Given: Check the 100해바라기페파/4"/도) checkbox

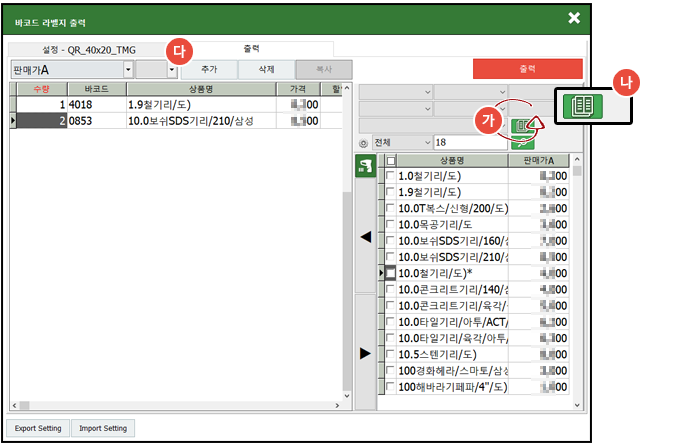Looking at the screenshot, I should click(x=390, y=386).
